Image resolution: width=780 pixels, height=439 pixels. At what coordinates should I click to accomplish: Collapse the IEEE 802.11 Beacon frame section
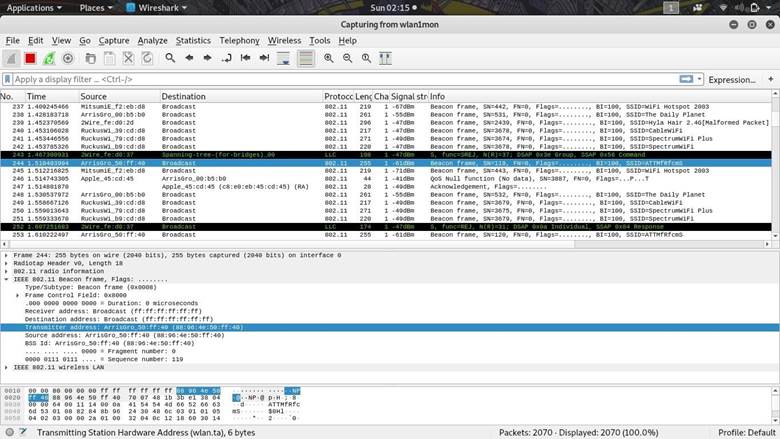7,277
